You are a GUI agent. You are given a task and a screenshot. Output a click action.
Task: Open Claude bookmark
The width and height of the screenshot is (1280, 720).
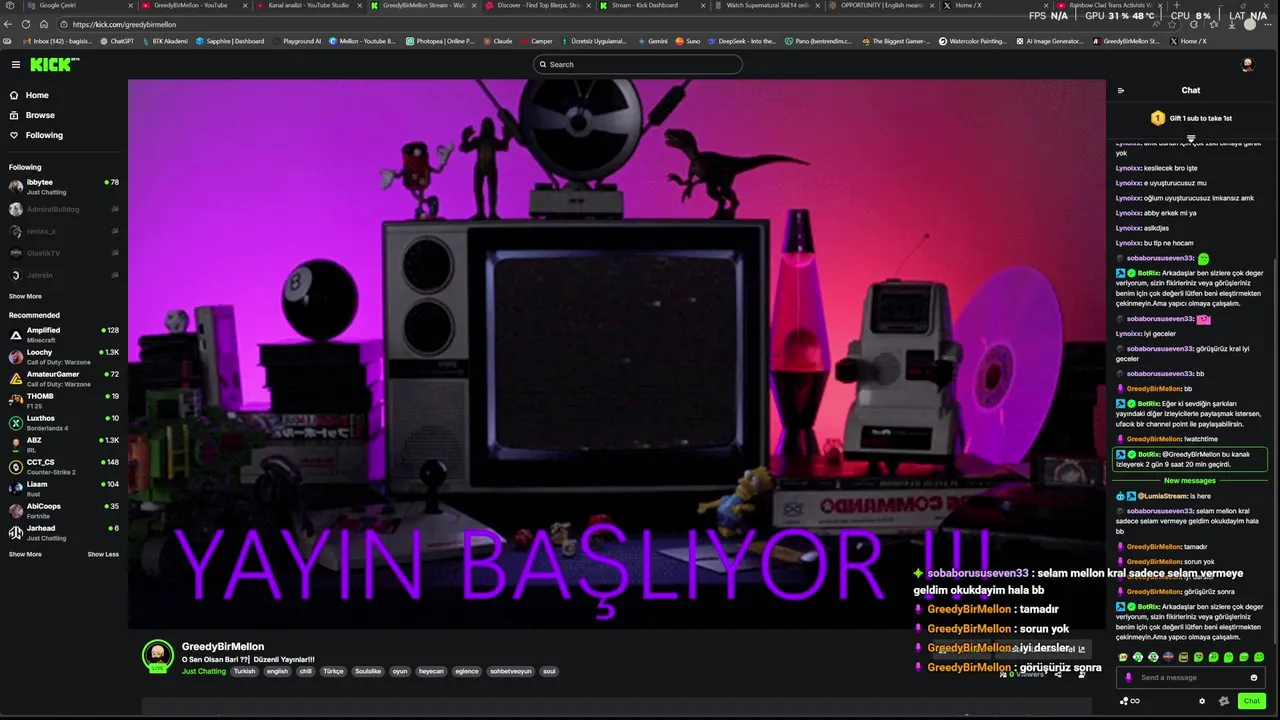coord(497,41)
